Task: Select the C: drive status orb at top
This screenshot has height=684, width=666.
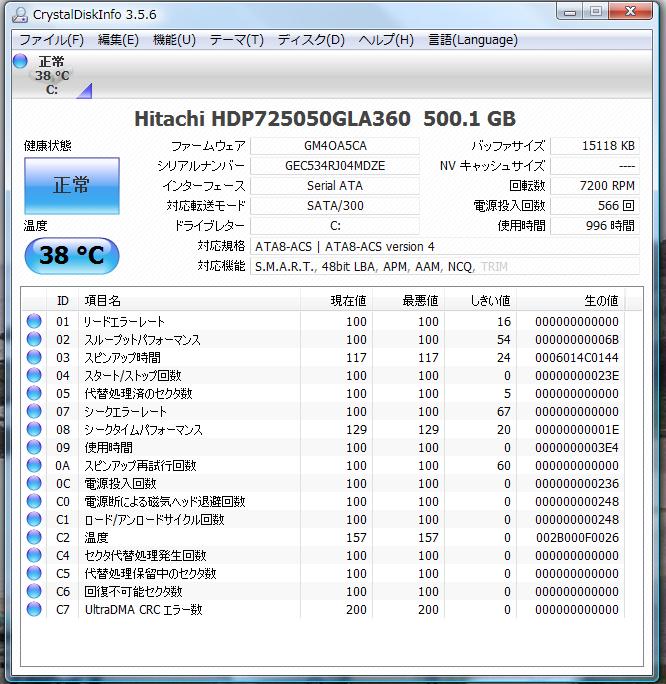Action: coord(20,61)
